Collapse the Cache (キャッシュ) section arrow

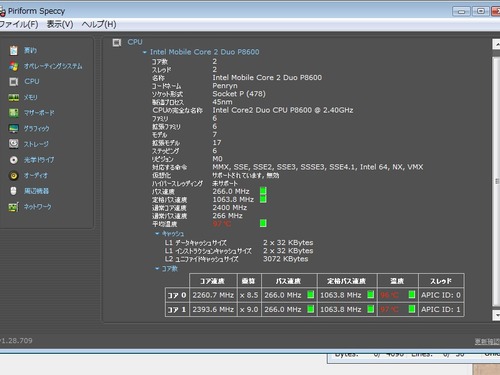tap(157, 234)
